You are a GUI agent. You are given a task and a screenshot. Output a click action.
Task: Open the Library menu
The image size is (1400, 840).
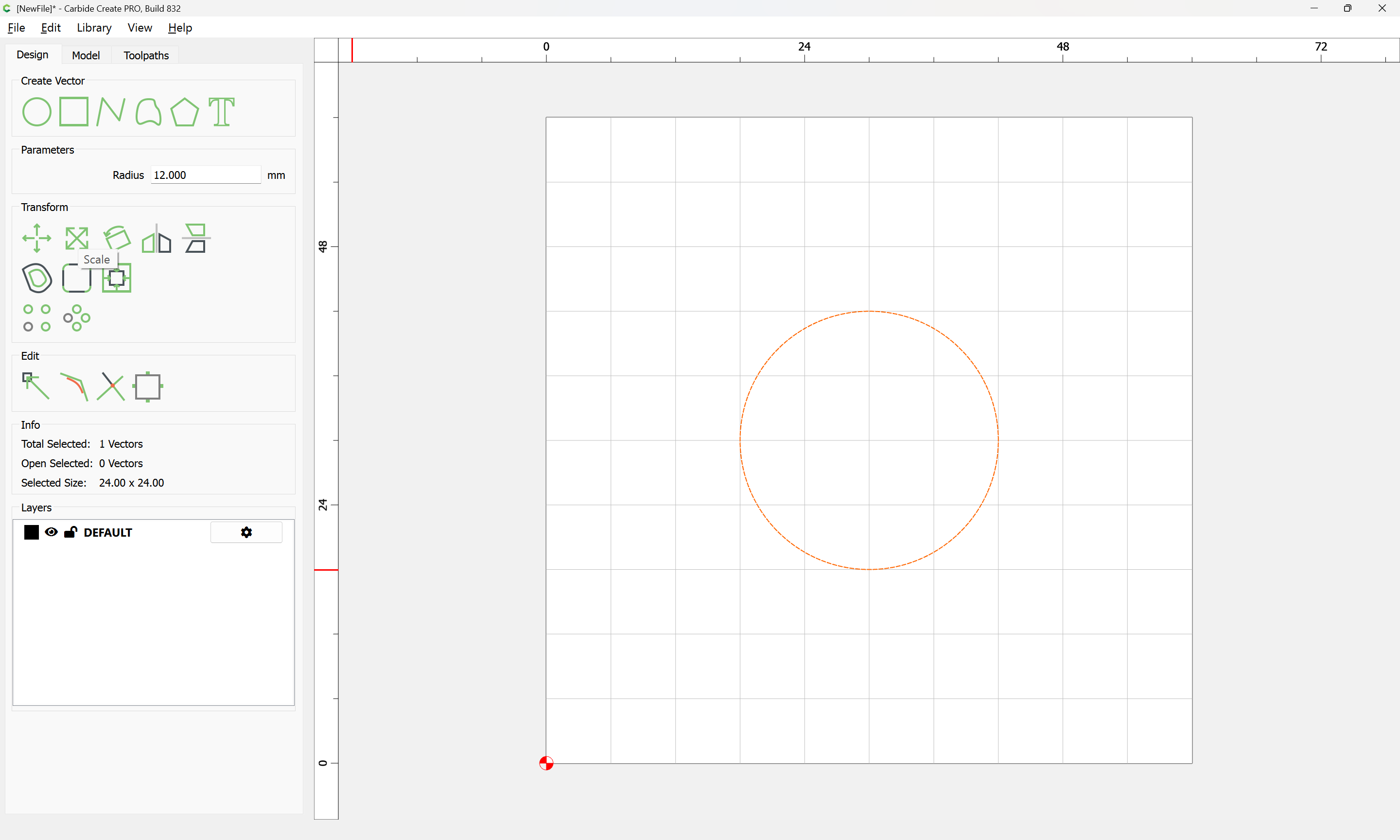click(94, 28)
